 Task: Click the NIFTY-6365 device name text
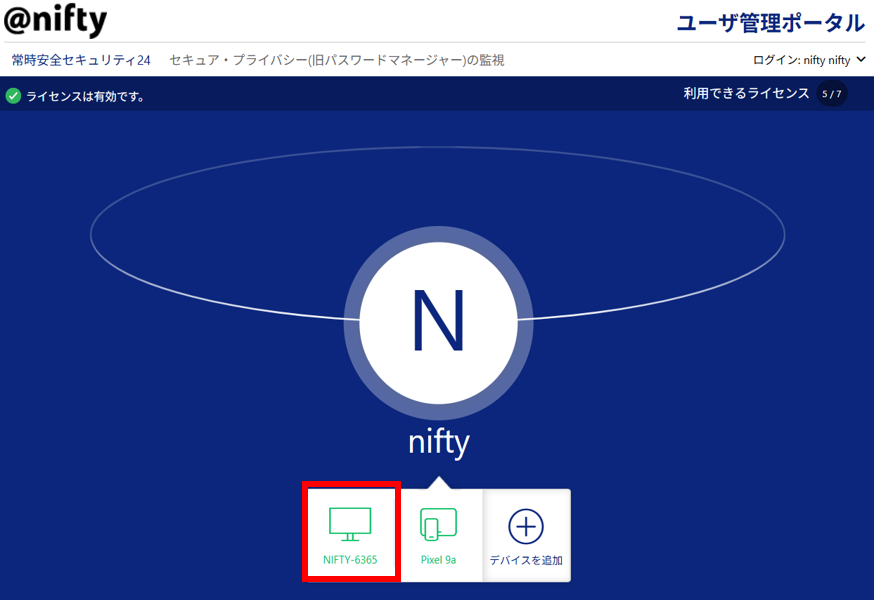click(x=350, y=560)
